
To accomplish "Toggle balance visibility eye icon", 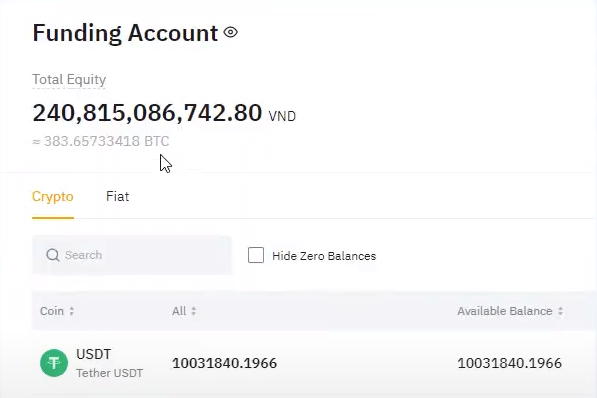I will (x=231, y=32).
